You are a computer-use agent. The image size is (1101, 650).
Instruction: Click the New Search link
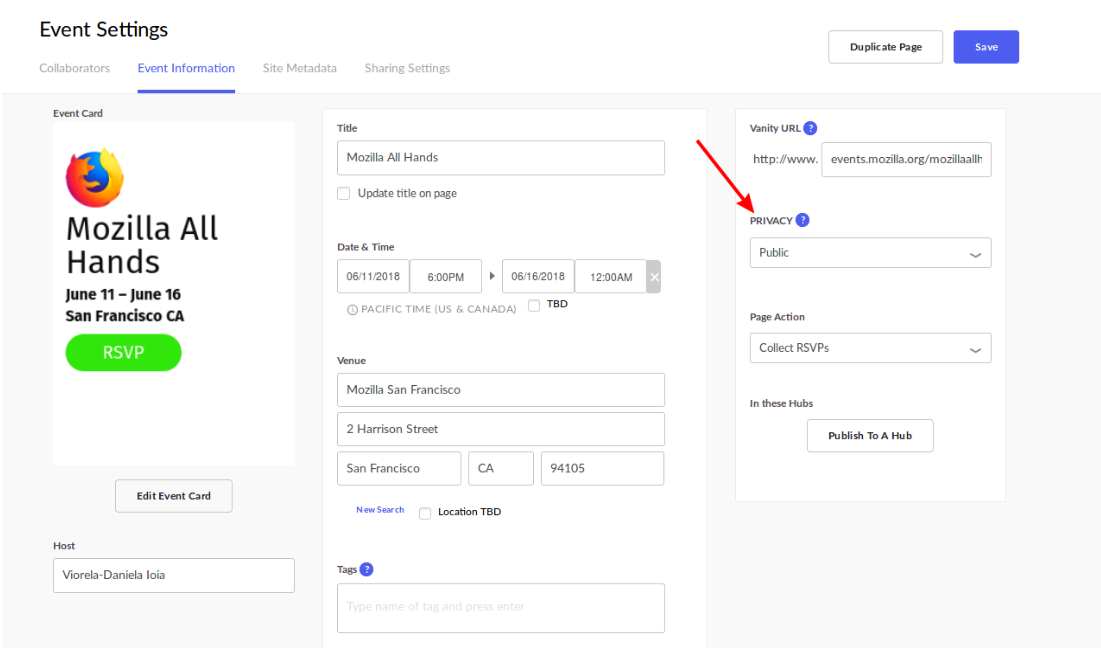[380, 510]
